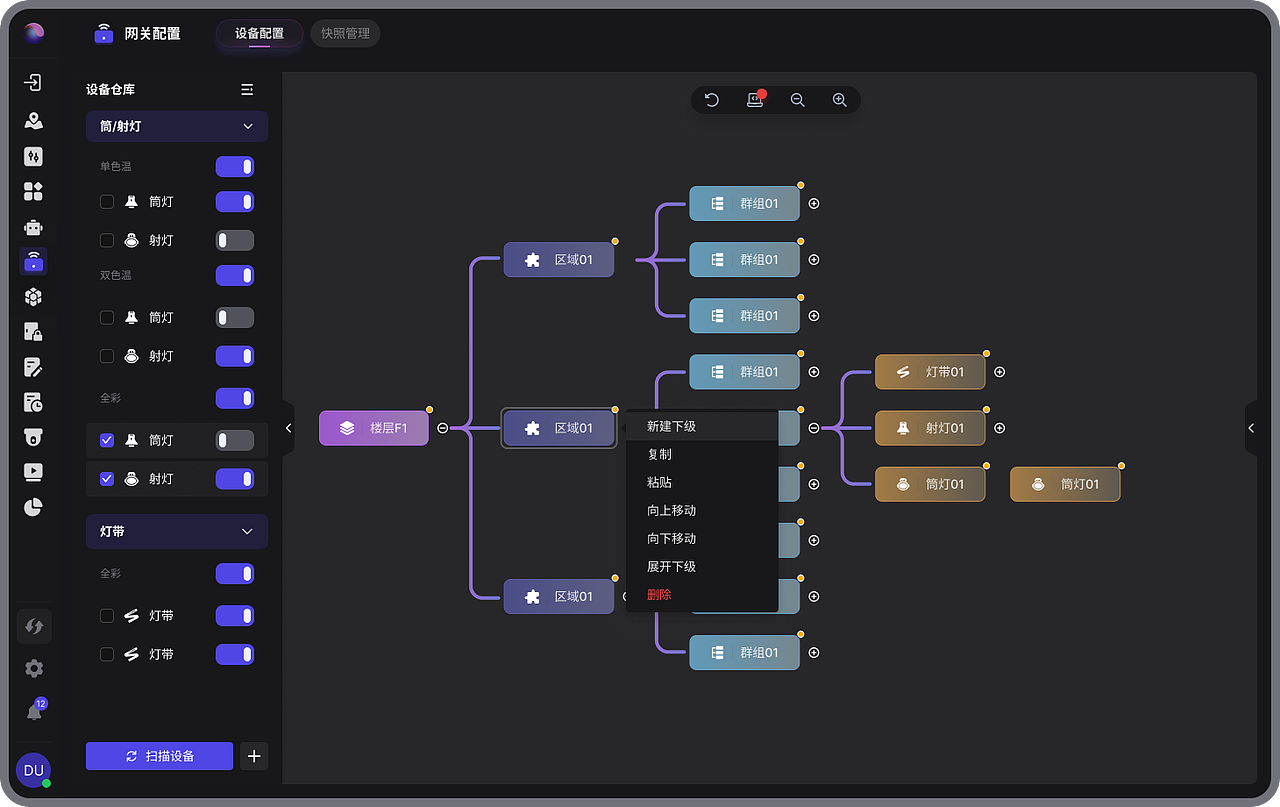1280x807 pixels.
Task: Choose 向上移动 from the context menu
Action: point(702,510)
